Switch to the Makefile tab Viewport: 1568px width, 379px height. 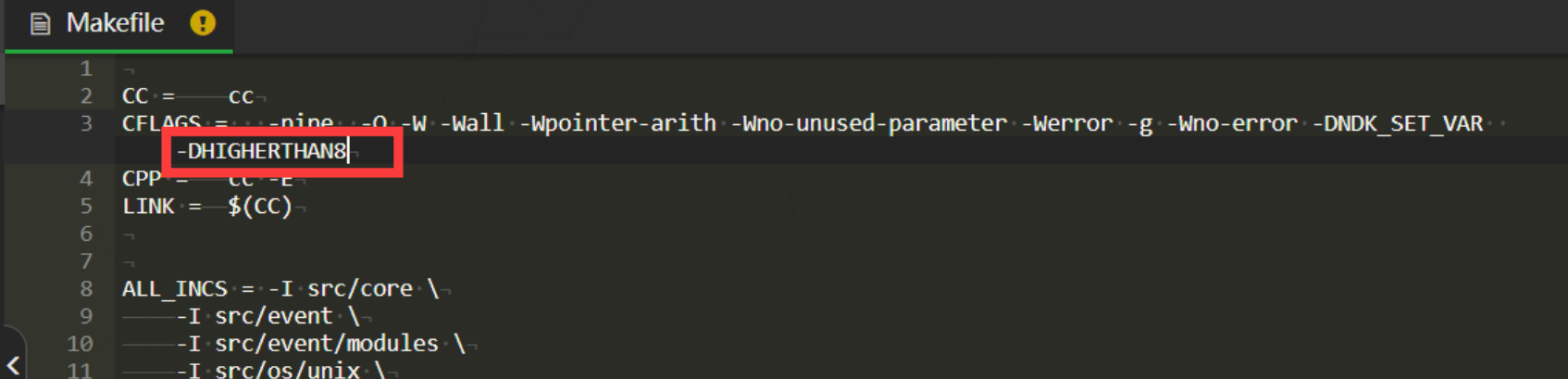[115, 23]
